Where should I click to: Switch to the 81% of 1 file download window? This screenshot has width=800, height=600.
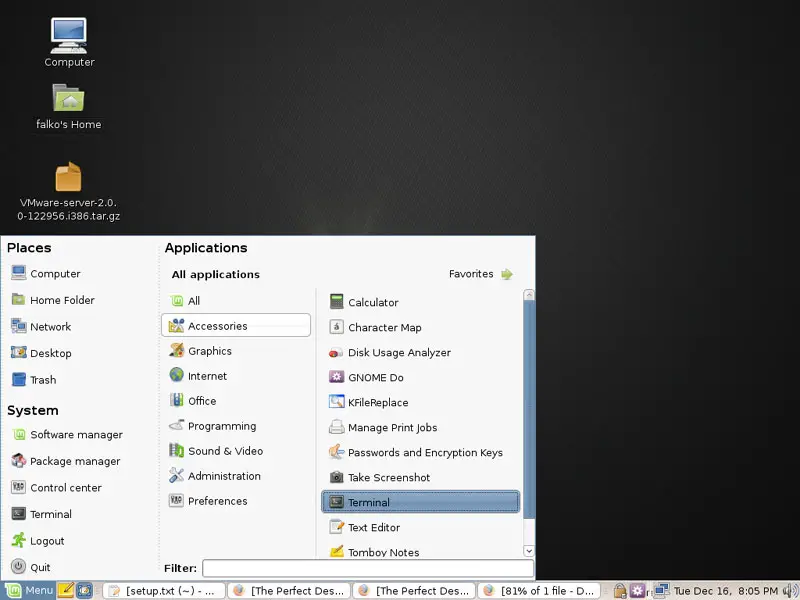[539, 591]
